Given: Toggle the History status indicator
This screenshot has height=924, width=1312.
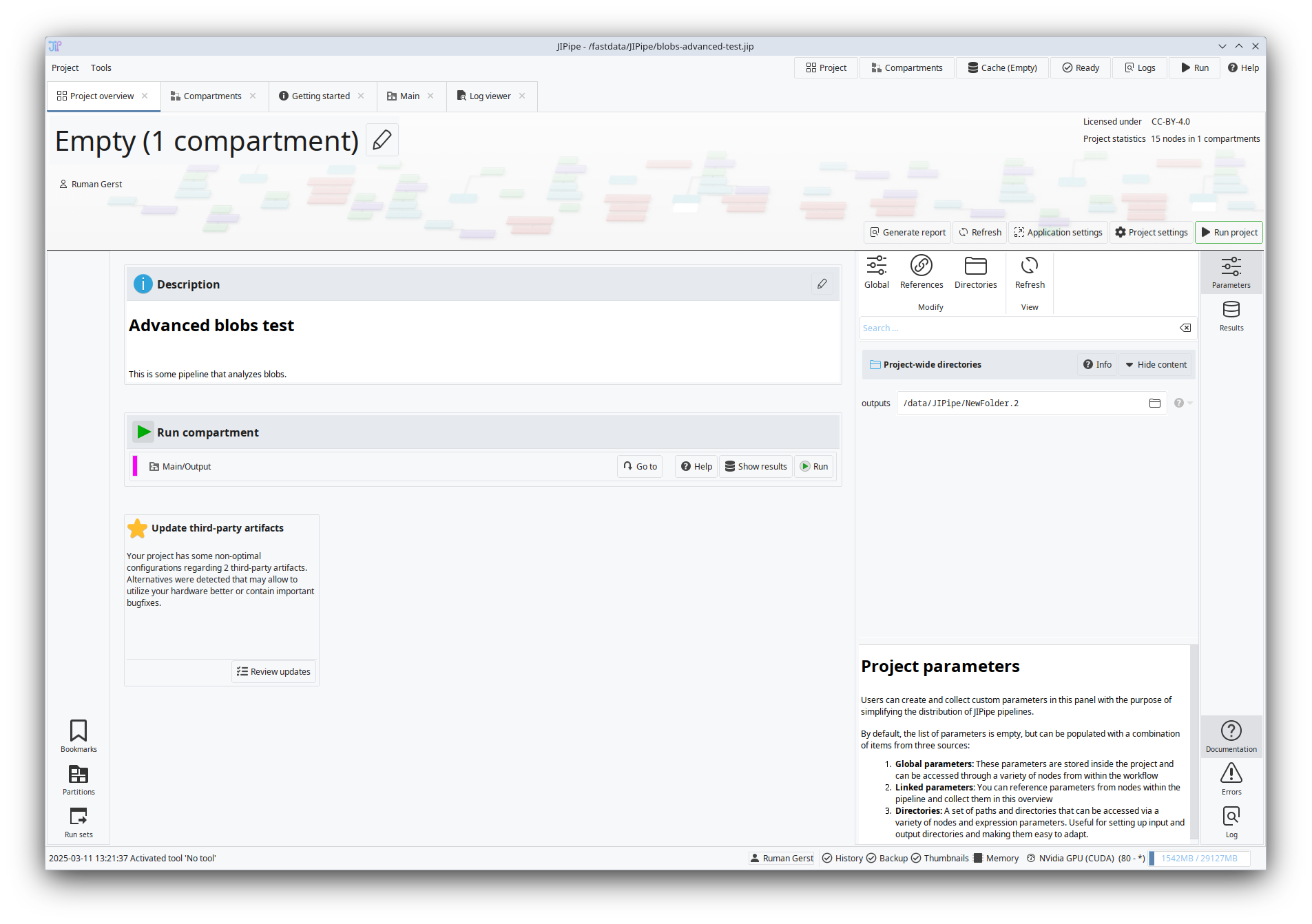Looking at the screenshot, I should [842, 858].
